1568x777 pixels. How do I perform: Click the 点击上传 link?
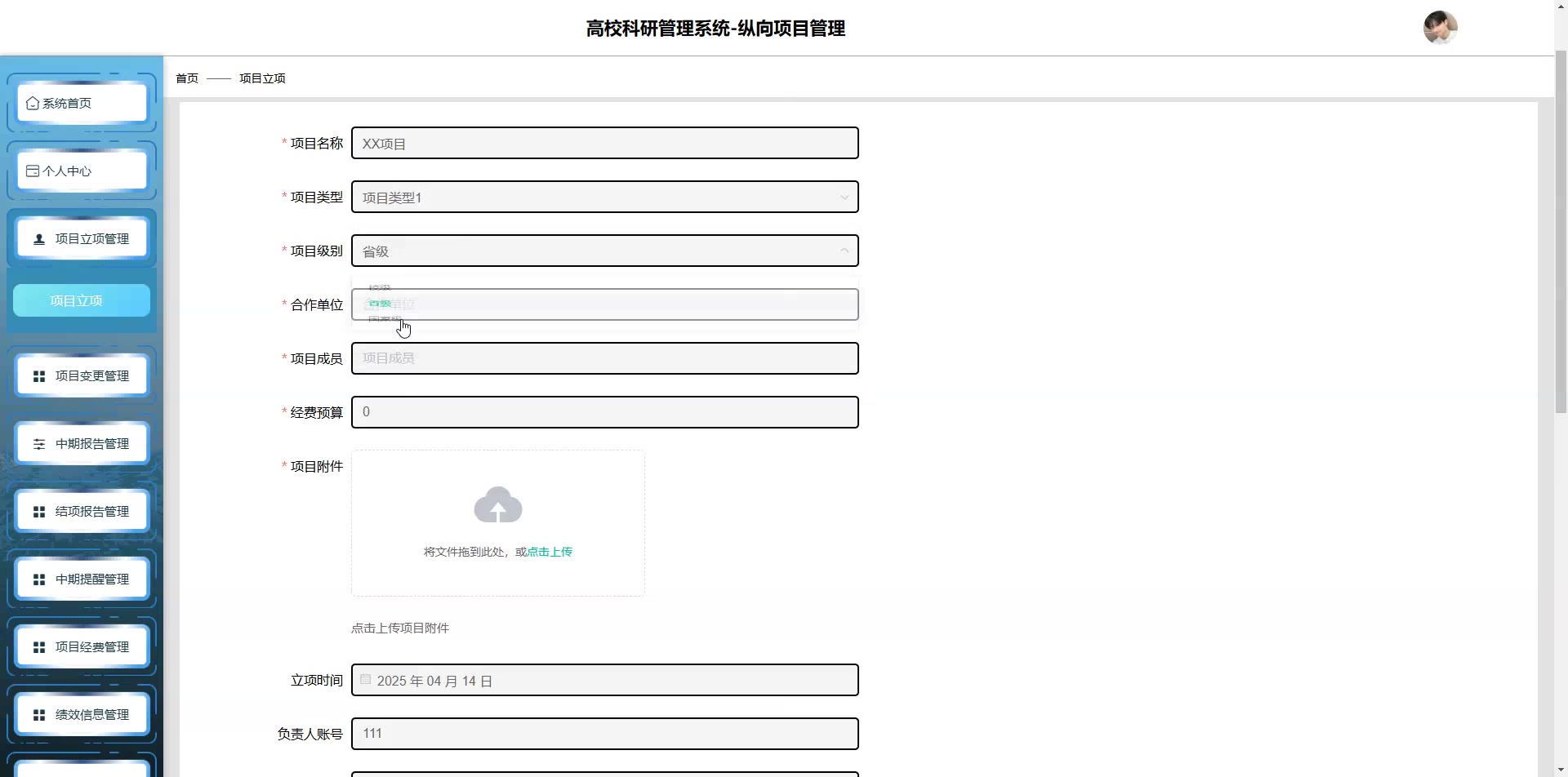coord(550,553)
